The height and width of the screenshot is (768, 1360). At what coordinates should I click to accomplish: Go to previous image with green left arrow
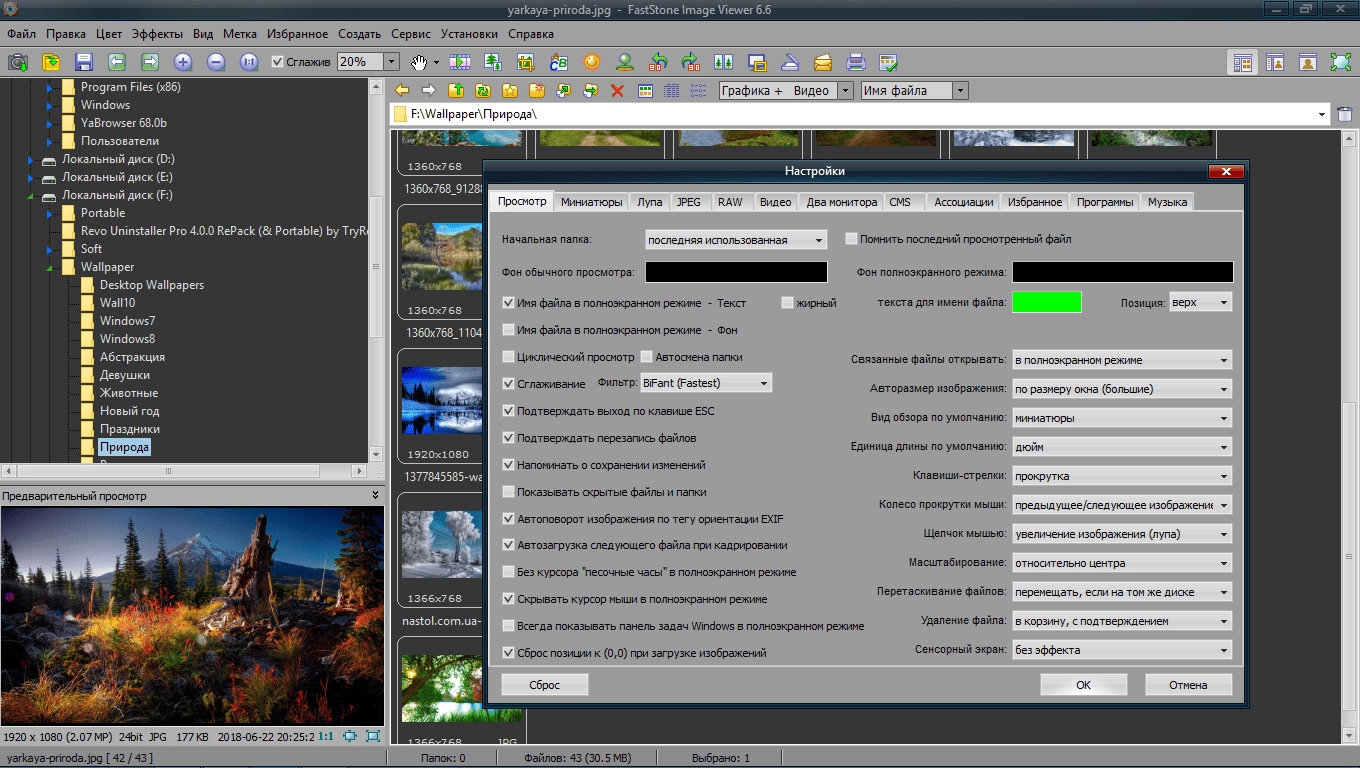pos(117,62)
